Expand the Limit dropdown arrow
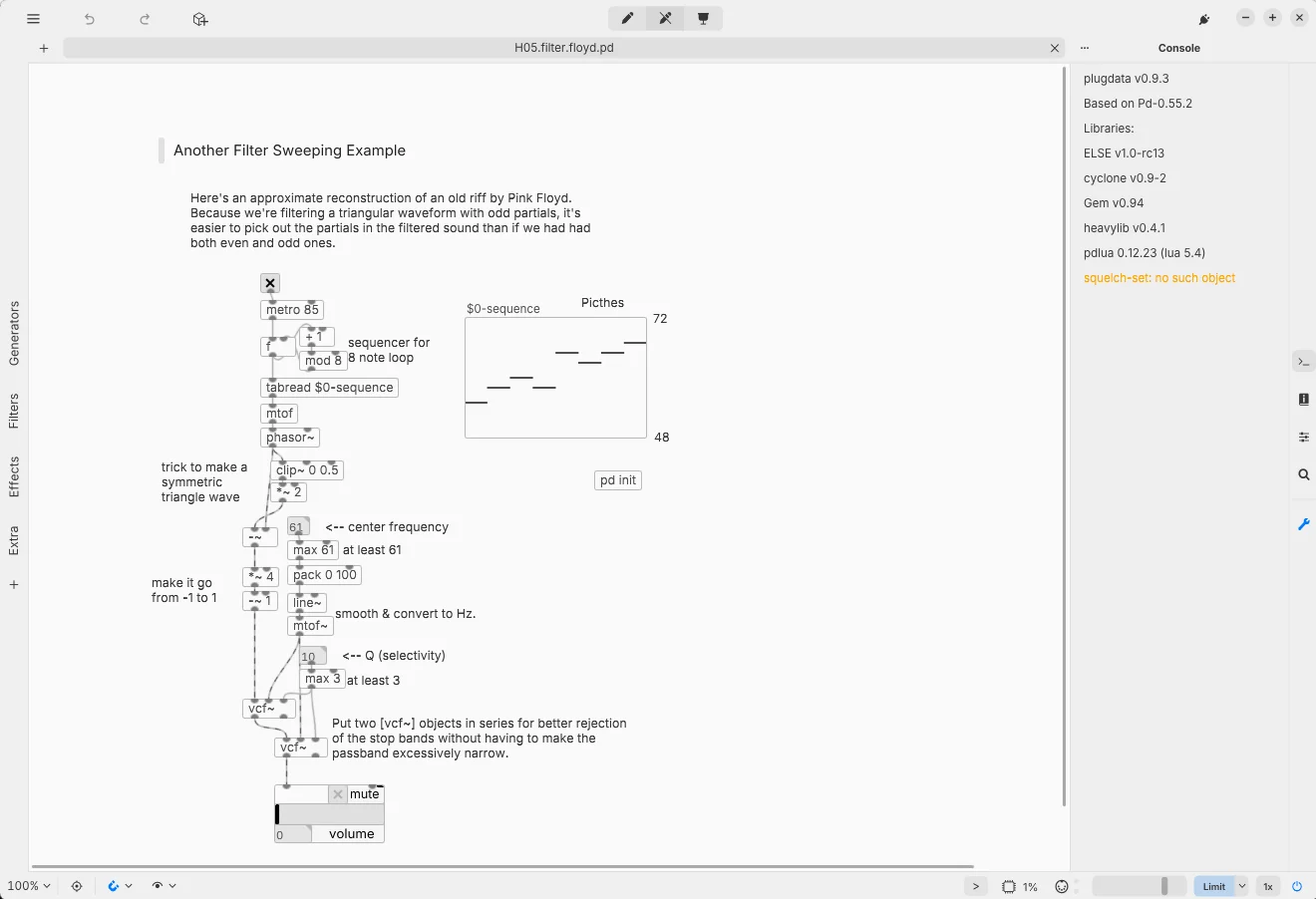The width and height of the screenshot is (1316, 899). (x=1242, y=886)
